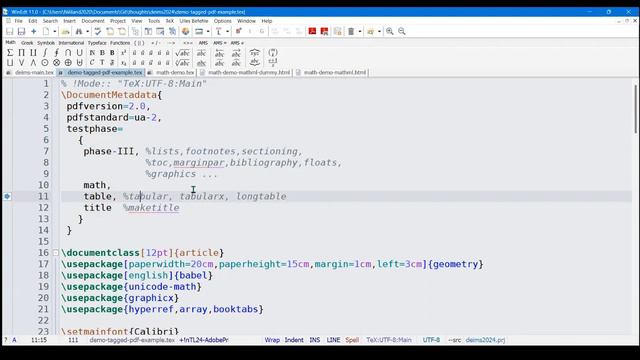Insert the binomial template icon
The width and height of the screenshot is (640, 360).
(x=273, y=53)
